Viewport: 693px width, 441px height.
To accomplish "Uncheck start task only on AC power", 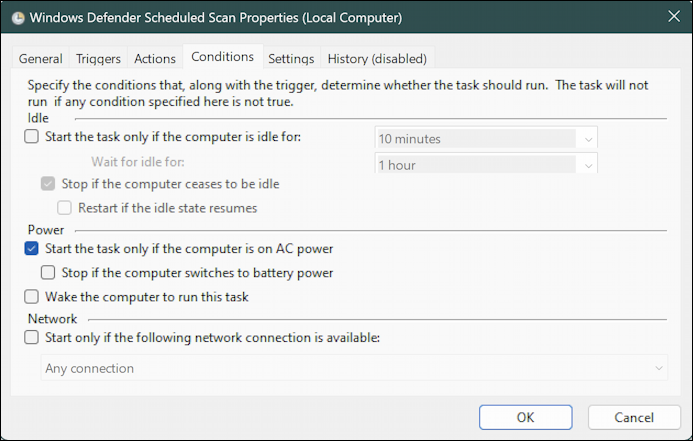I will tap(31, 248).
